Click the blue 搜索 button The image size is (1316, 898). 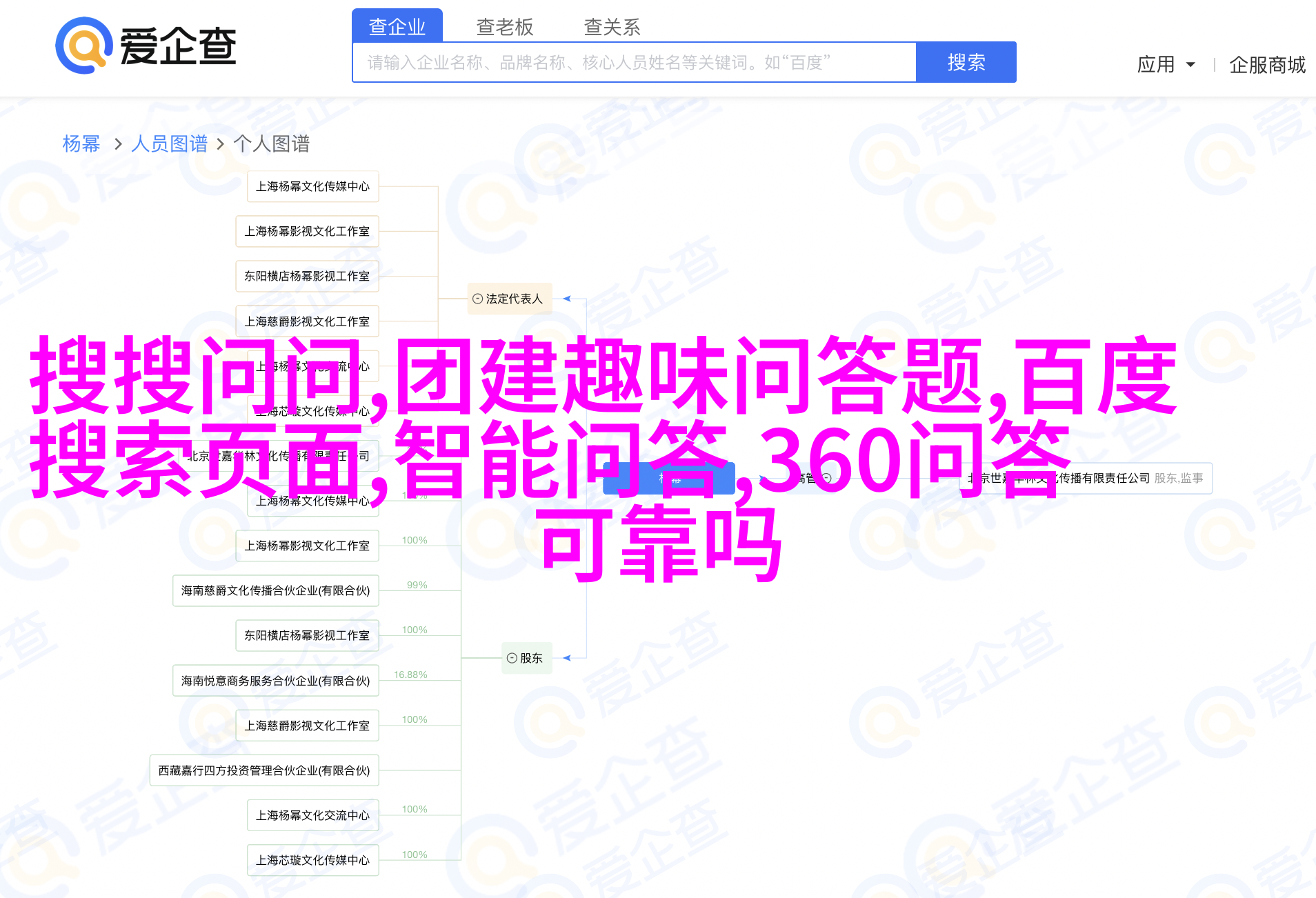966,62
